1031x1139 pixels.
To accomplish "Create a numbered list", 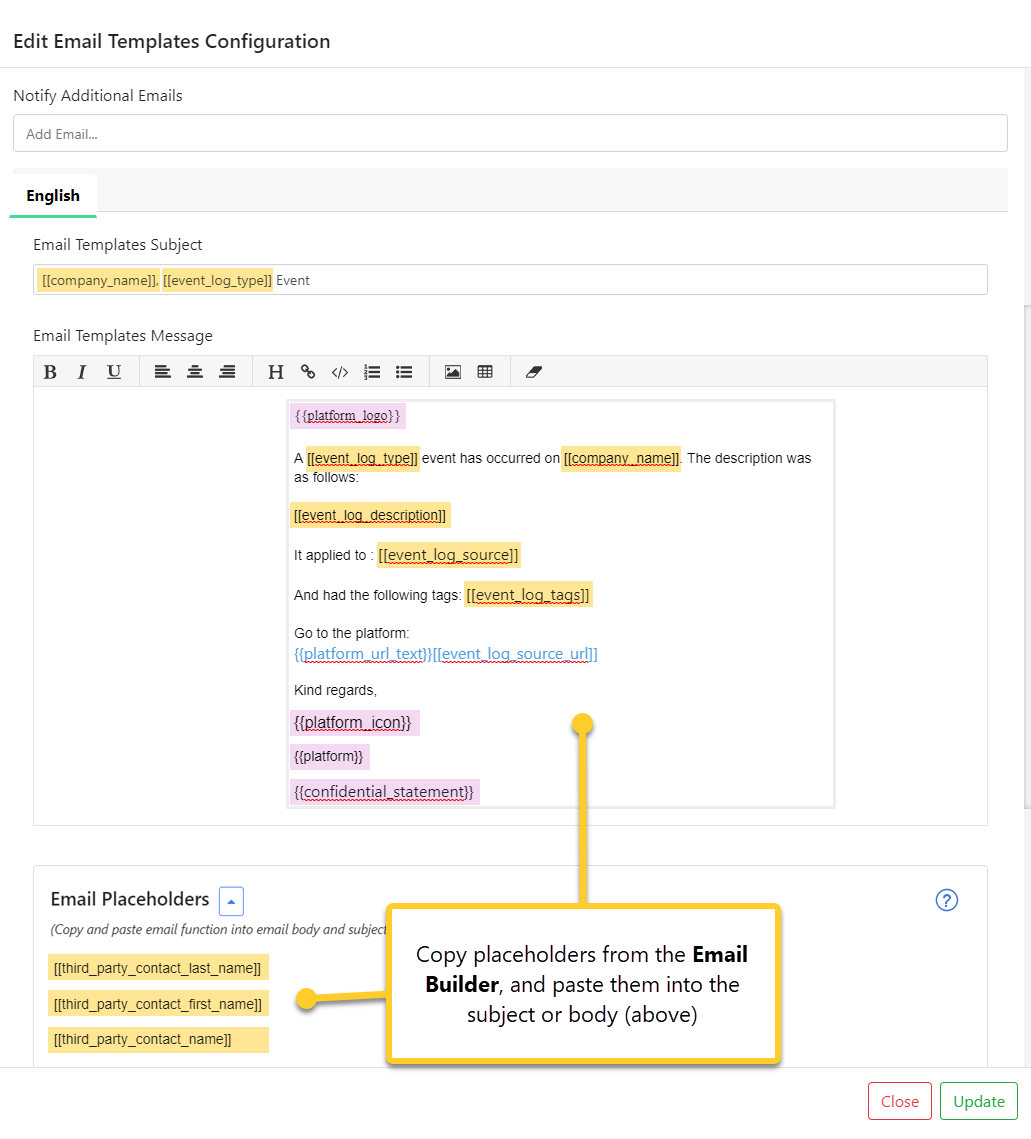I will pos(371,371).
